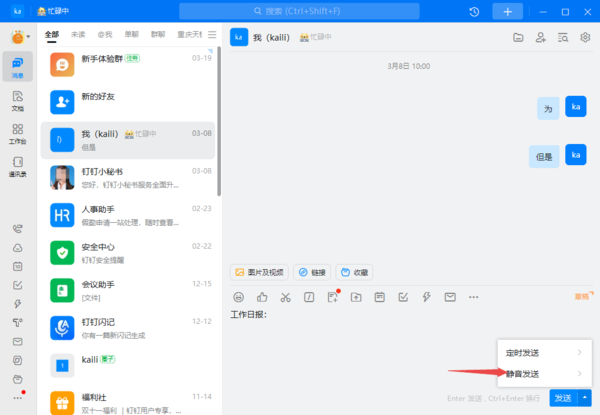Open 文档 in the left sidebar
Viewport: 600px width, 415px height.
pyautogui.click(x=18, y=100)
